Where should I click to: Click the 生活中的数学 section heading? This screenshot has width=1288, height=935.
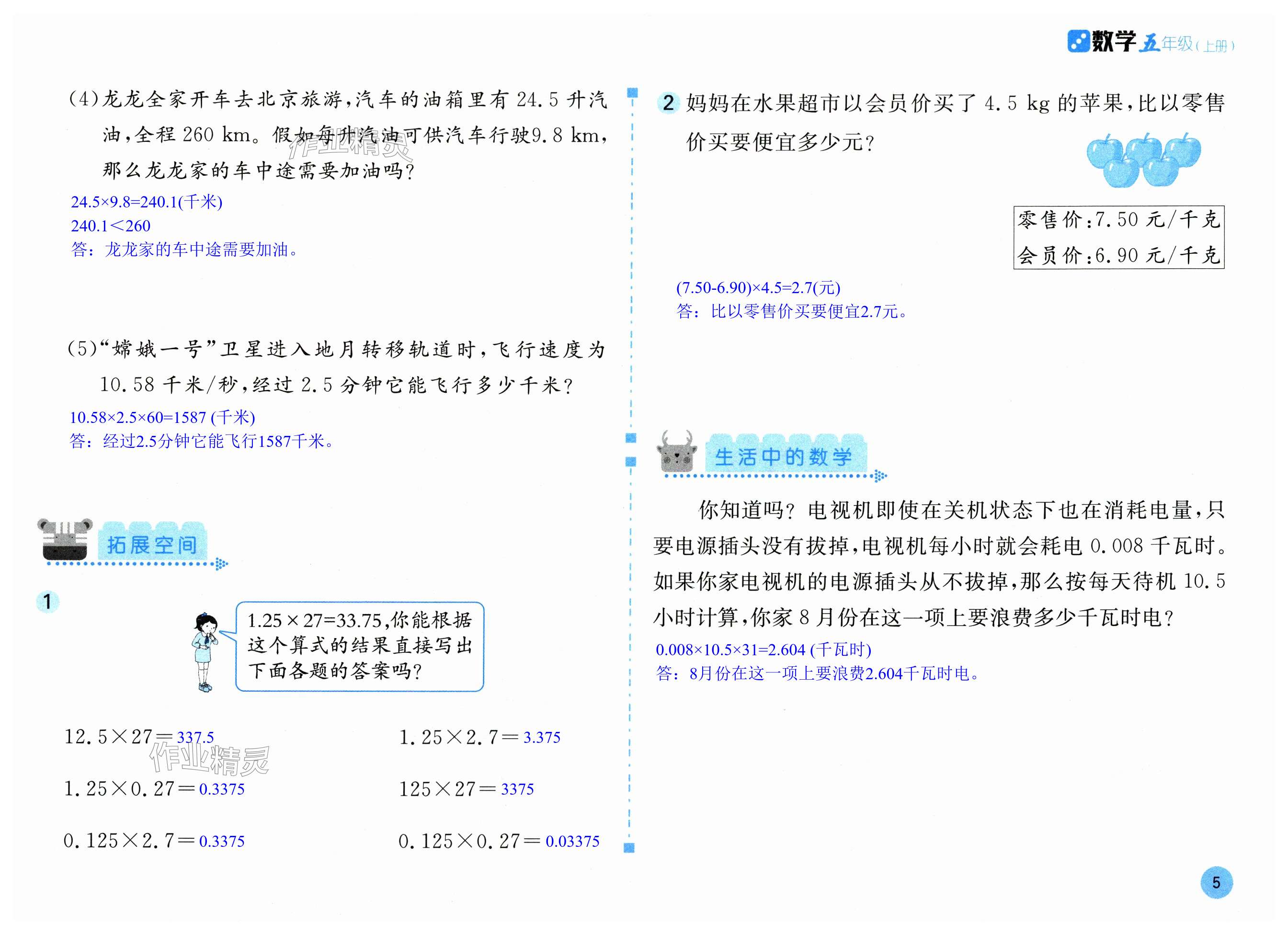[x=784, y=457]
